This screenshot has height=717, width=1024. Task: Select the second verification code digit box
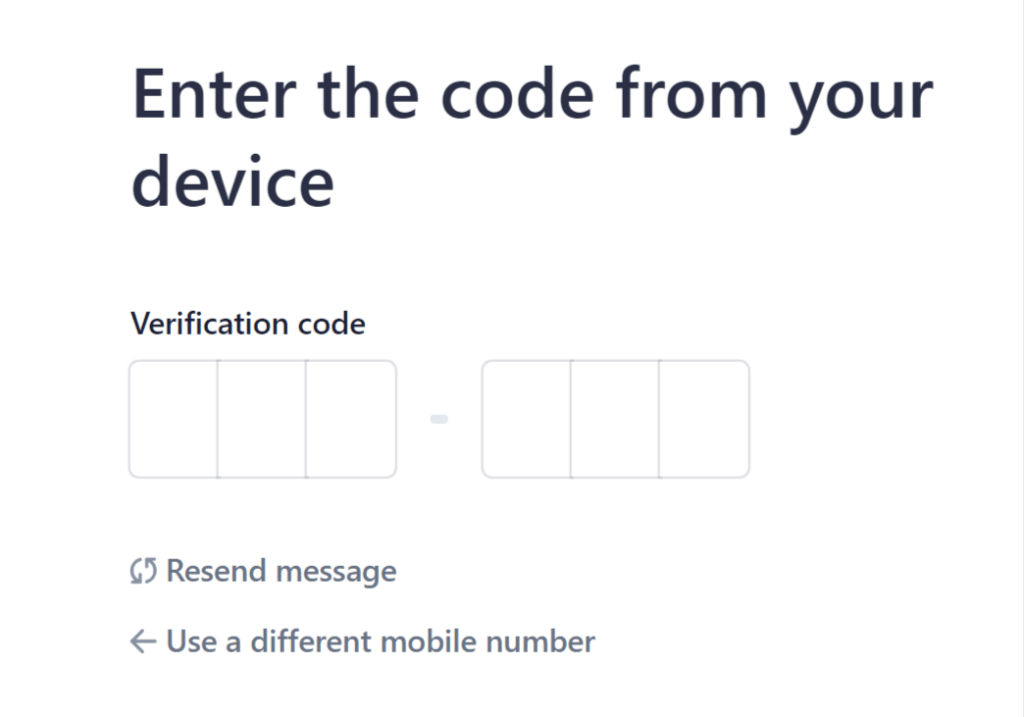(262, 419)
